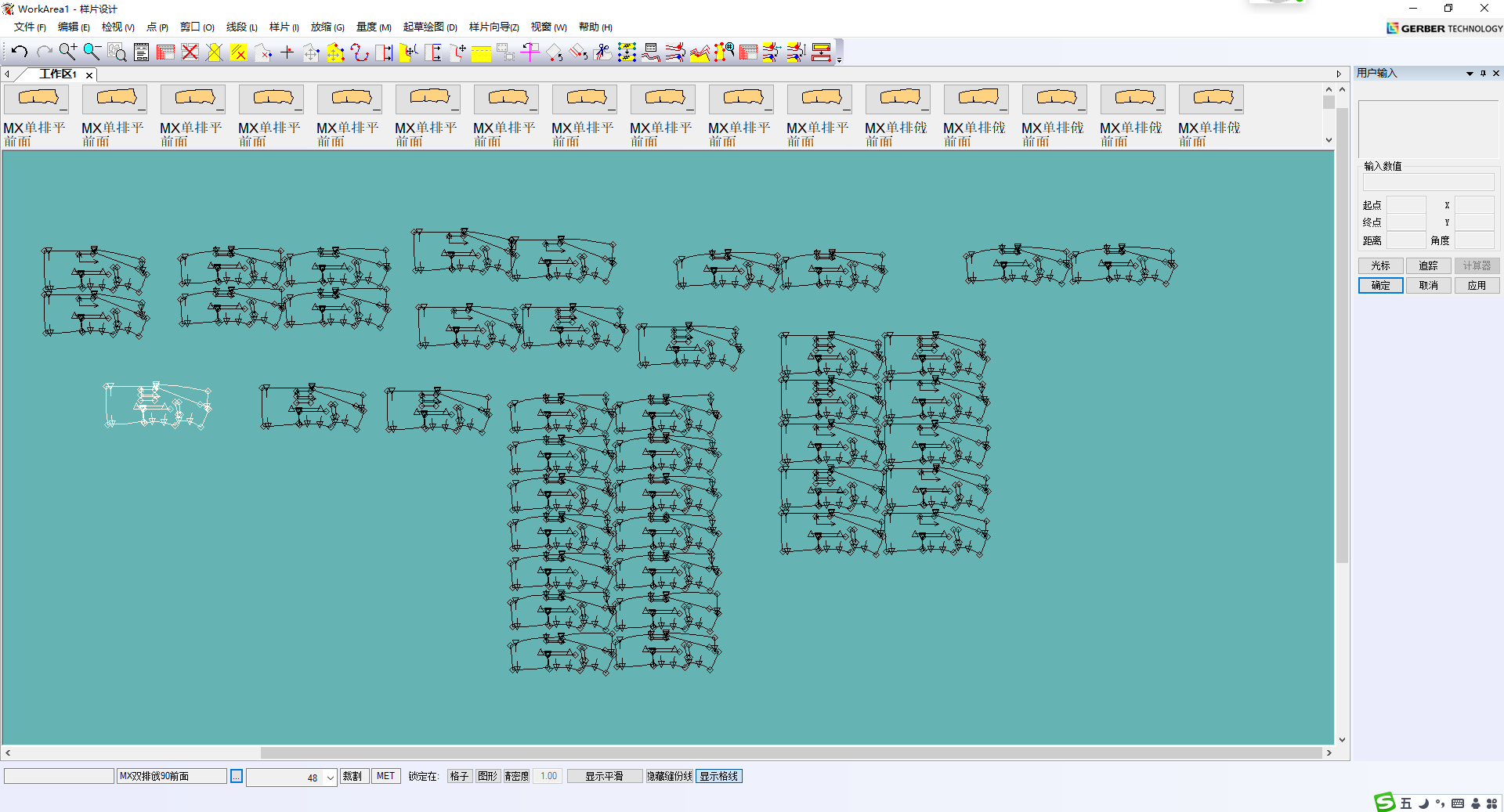Screen dimensions: 1504x812
Task: Select the Zoom In magnifier tool
Action: point(68,52)
